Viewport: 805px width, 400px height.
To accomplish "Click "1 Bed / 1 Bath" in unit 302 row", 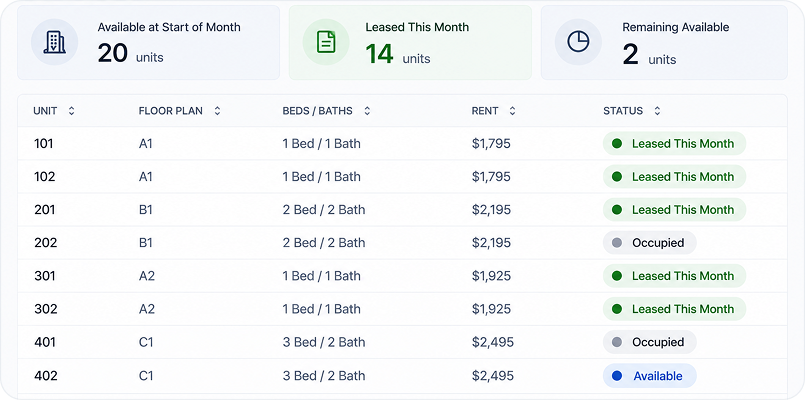I will coord(321,309).
